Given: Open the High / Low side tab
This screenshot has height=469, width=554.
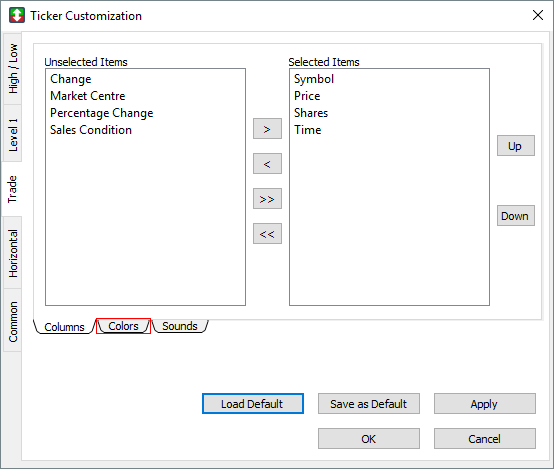Looking at the screenshot, I should (13, 69).
